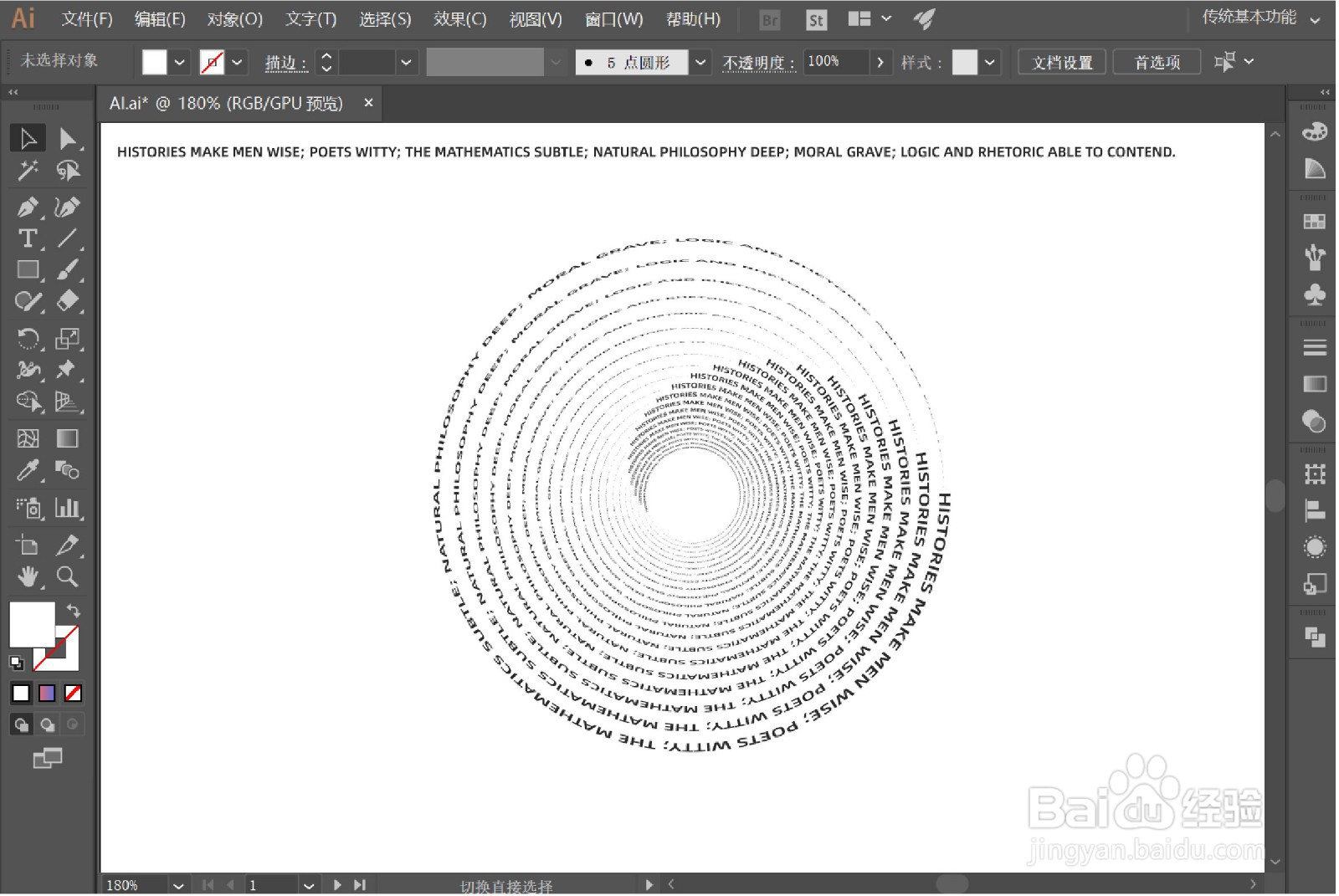The height and width of the screenshot is (896, 1339).
Task: Select the Scale tool
Action: click(x=67, y=338)
